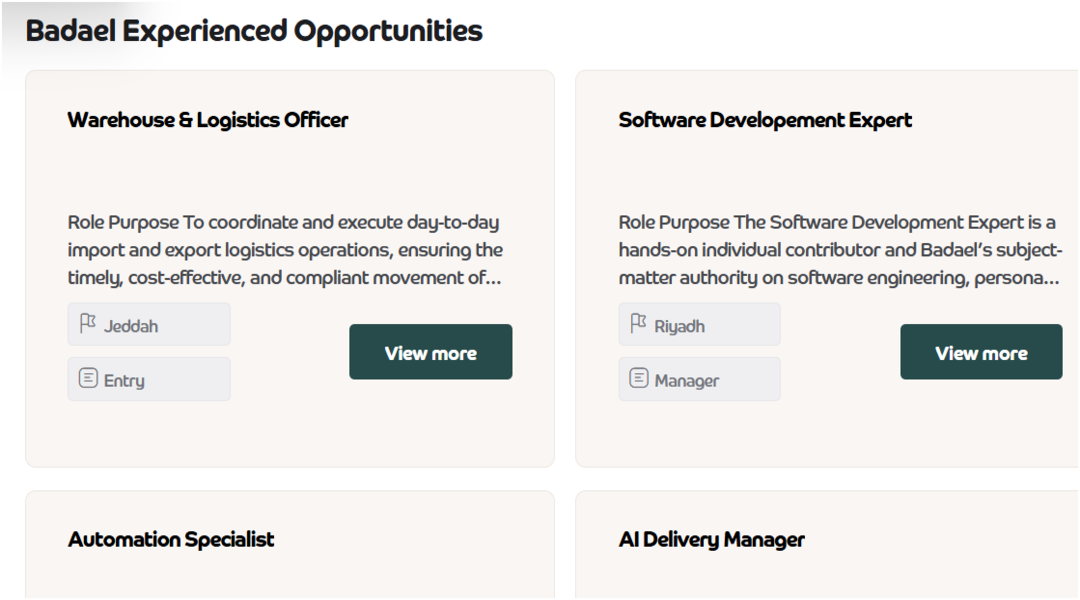Click the Jeddah location tag

coord(149,324)
